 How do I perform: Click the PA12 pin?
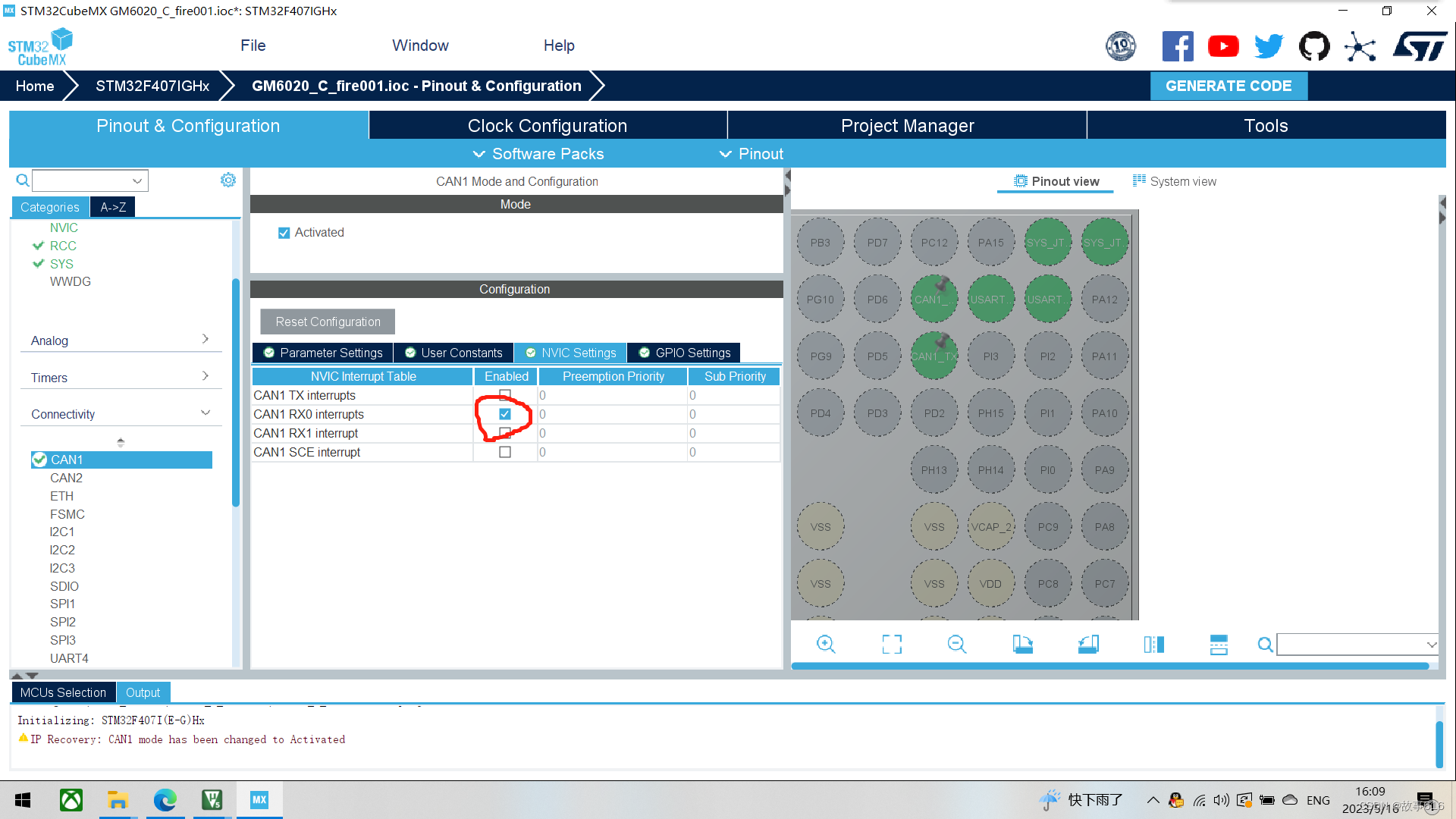click(1104, 300)
